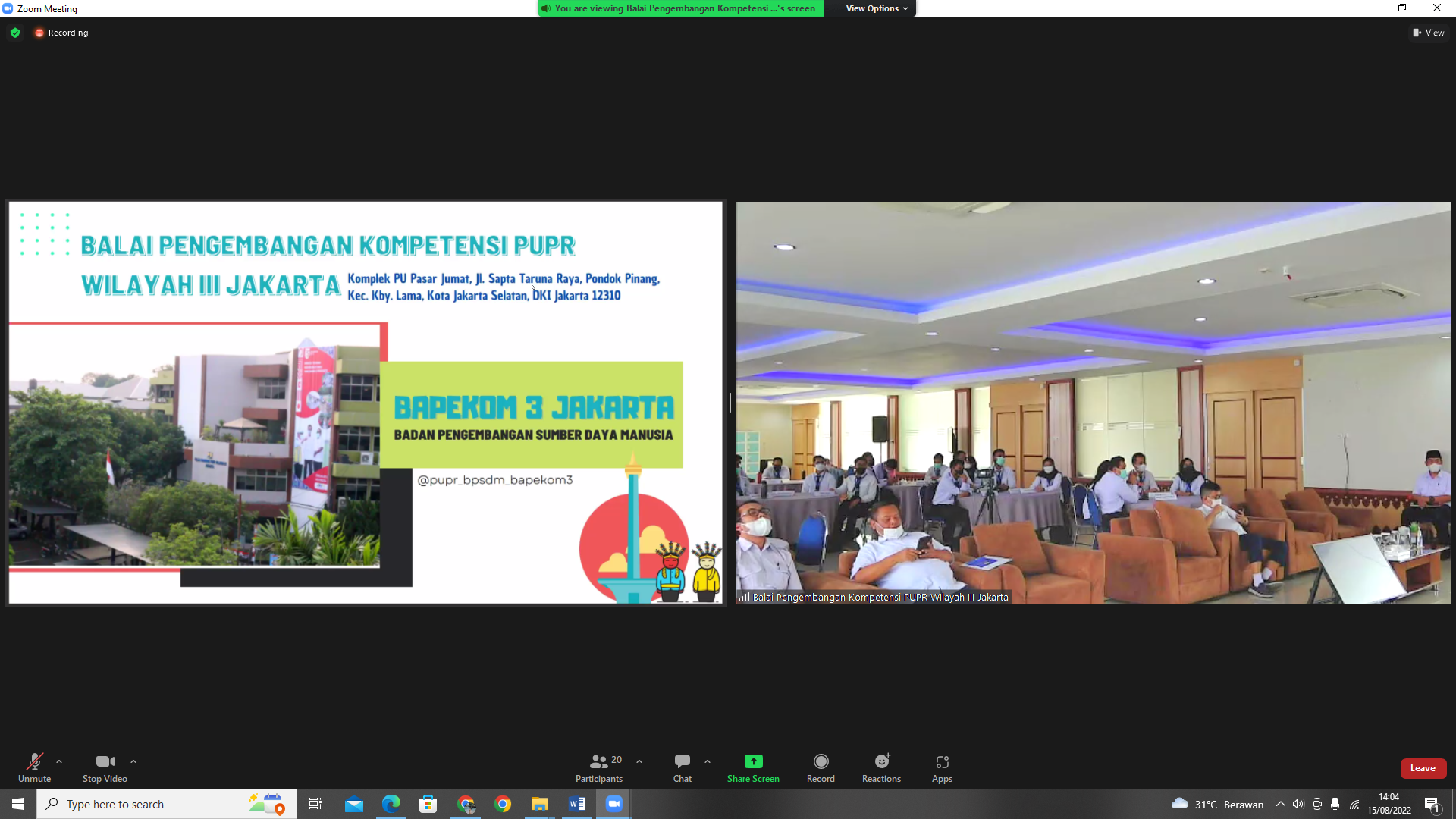Expand audio settings arrow beside Unmute
This screenshot has height=819, width=1456.
pos(59,761)
